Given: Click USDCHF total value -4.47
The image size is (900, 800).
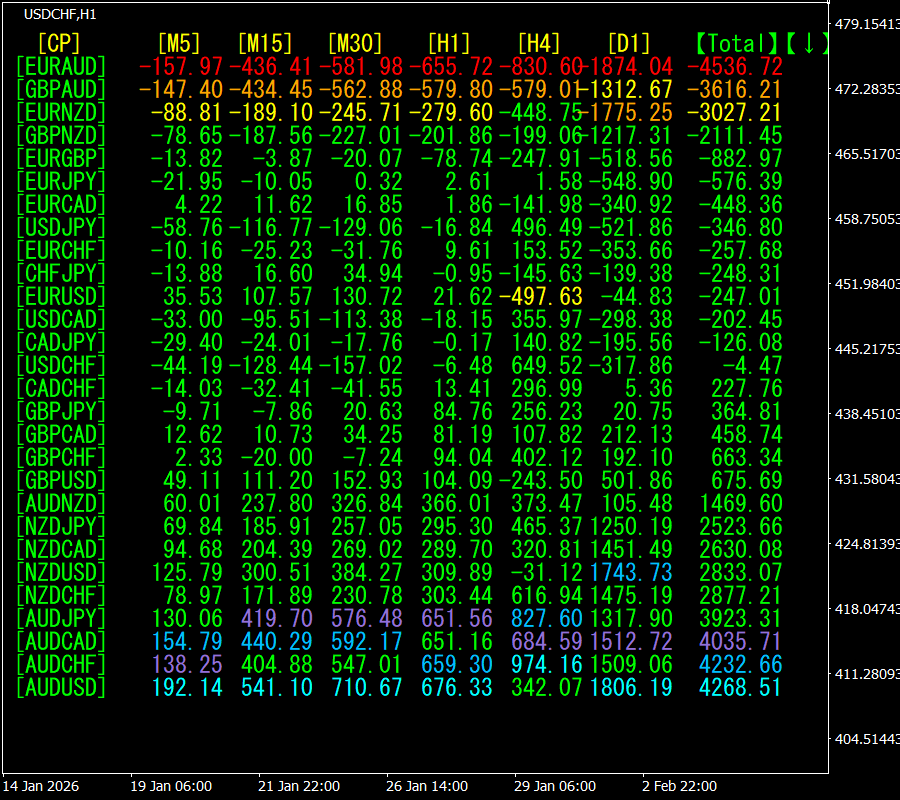Looking at the screenshot, I should [x=752, y=365].
